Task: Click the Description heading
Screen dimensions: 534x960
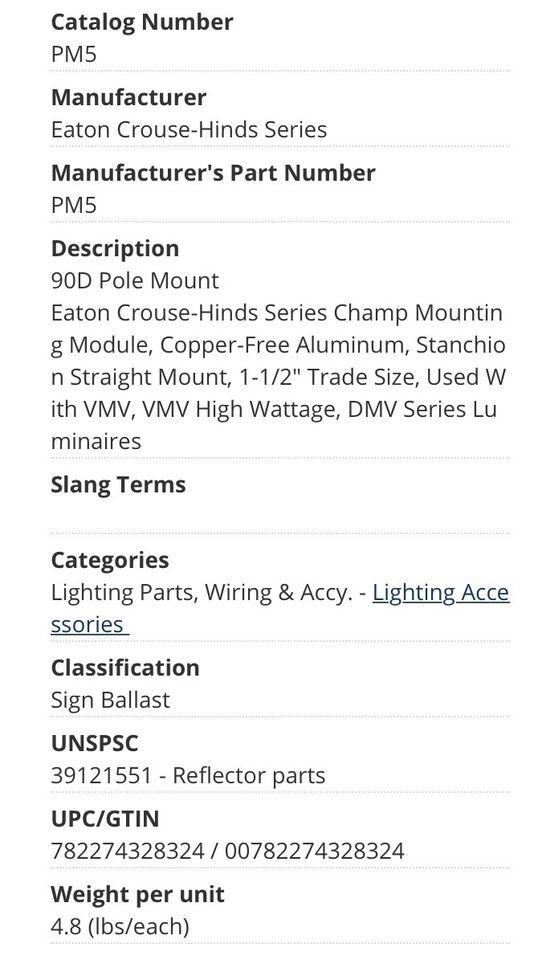Action: 115,249
